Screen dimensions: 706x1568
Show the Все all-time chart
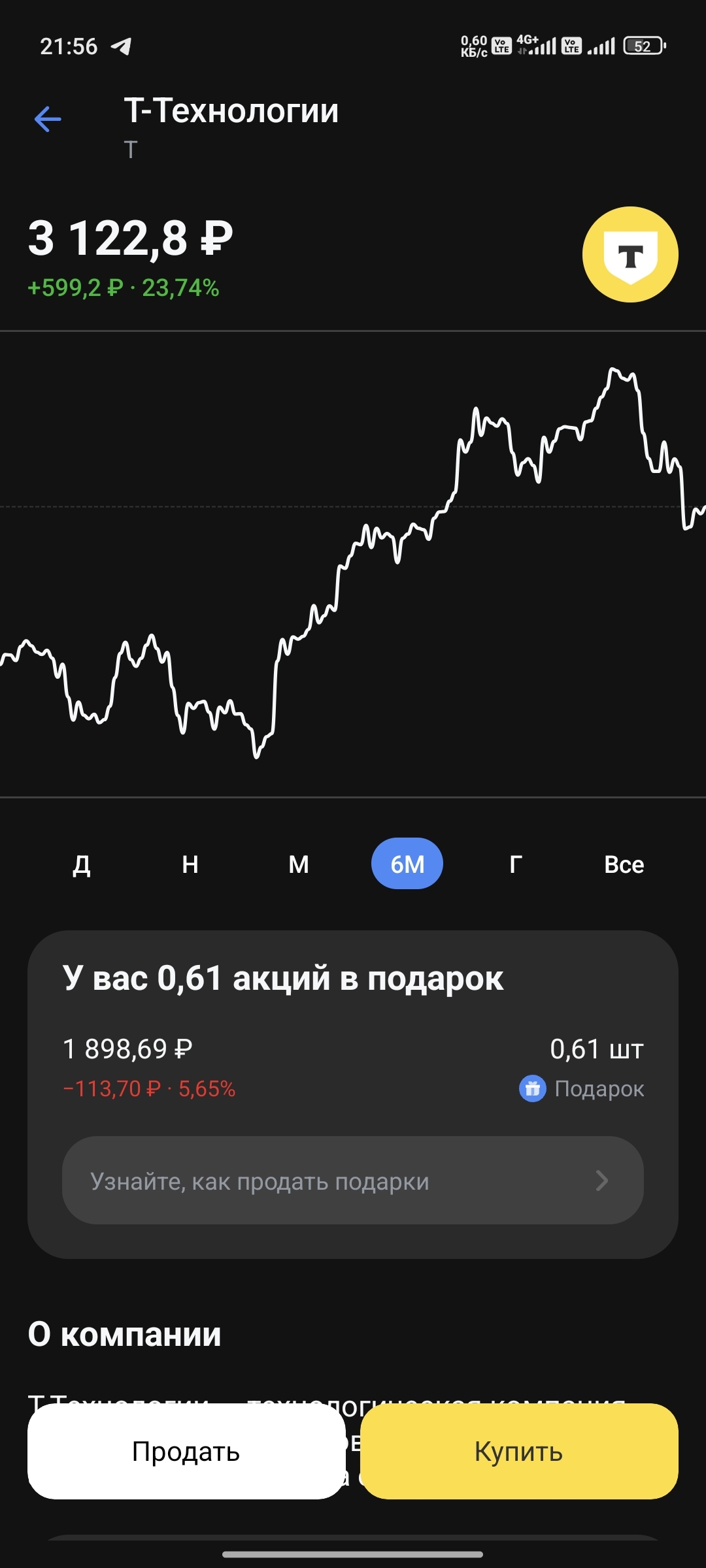624,864
